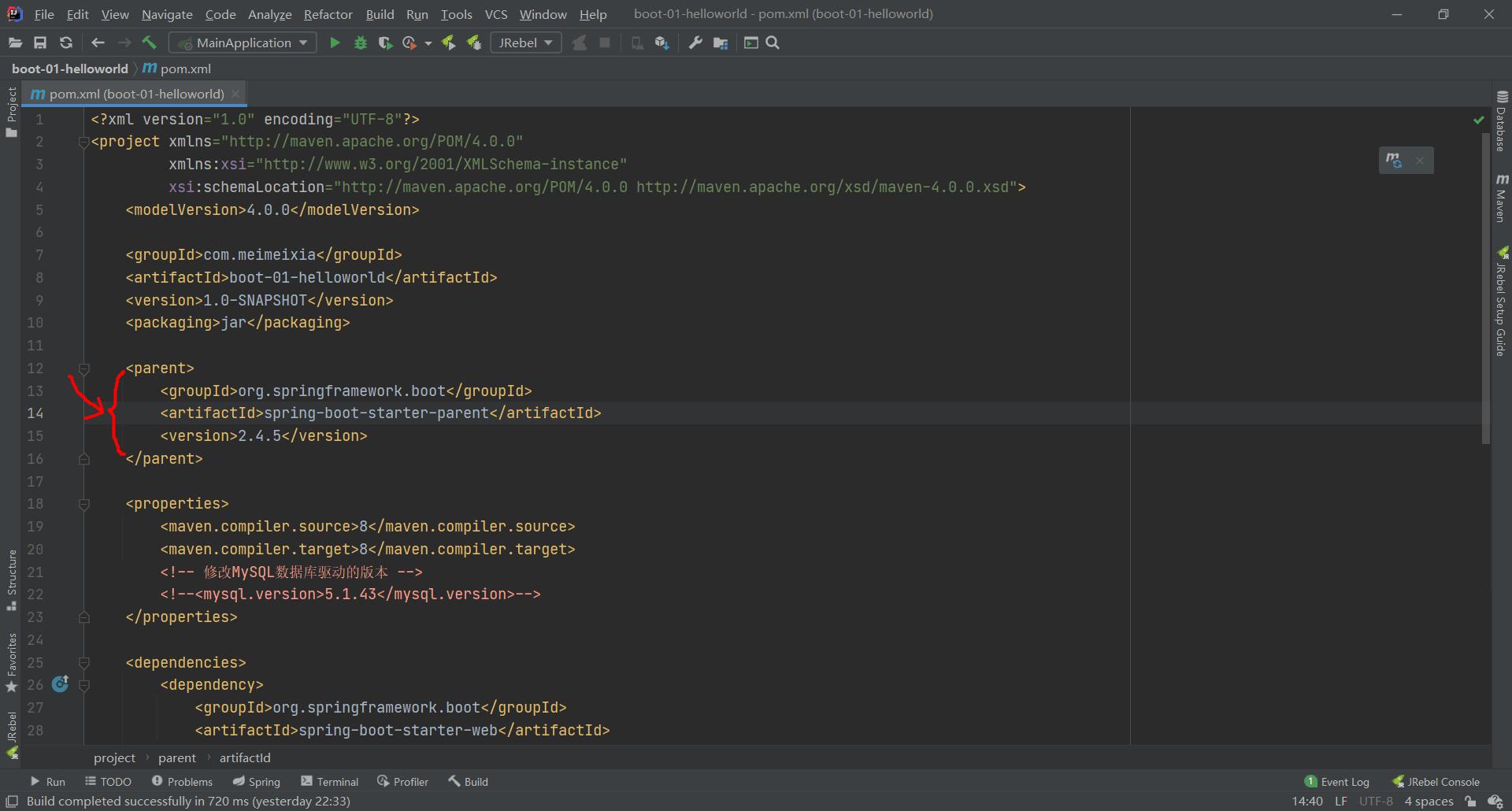
Task: Run with JRebel rocket icon
Action: pos(448,43)
